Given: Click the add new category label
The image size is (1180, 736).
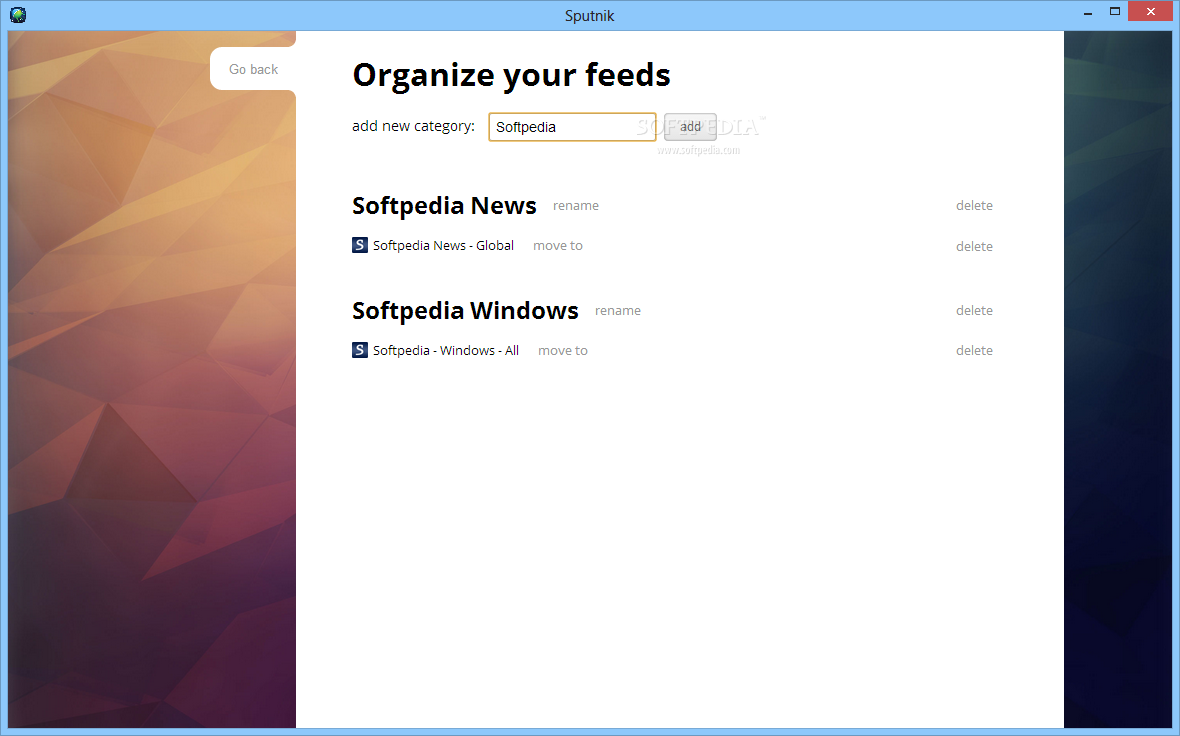Looking at the screenshot, I should click(413, 126).
